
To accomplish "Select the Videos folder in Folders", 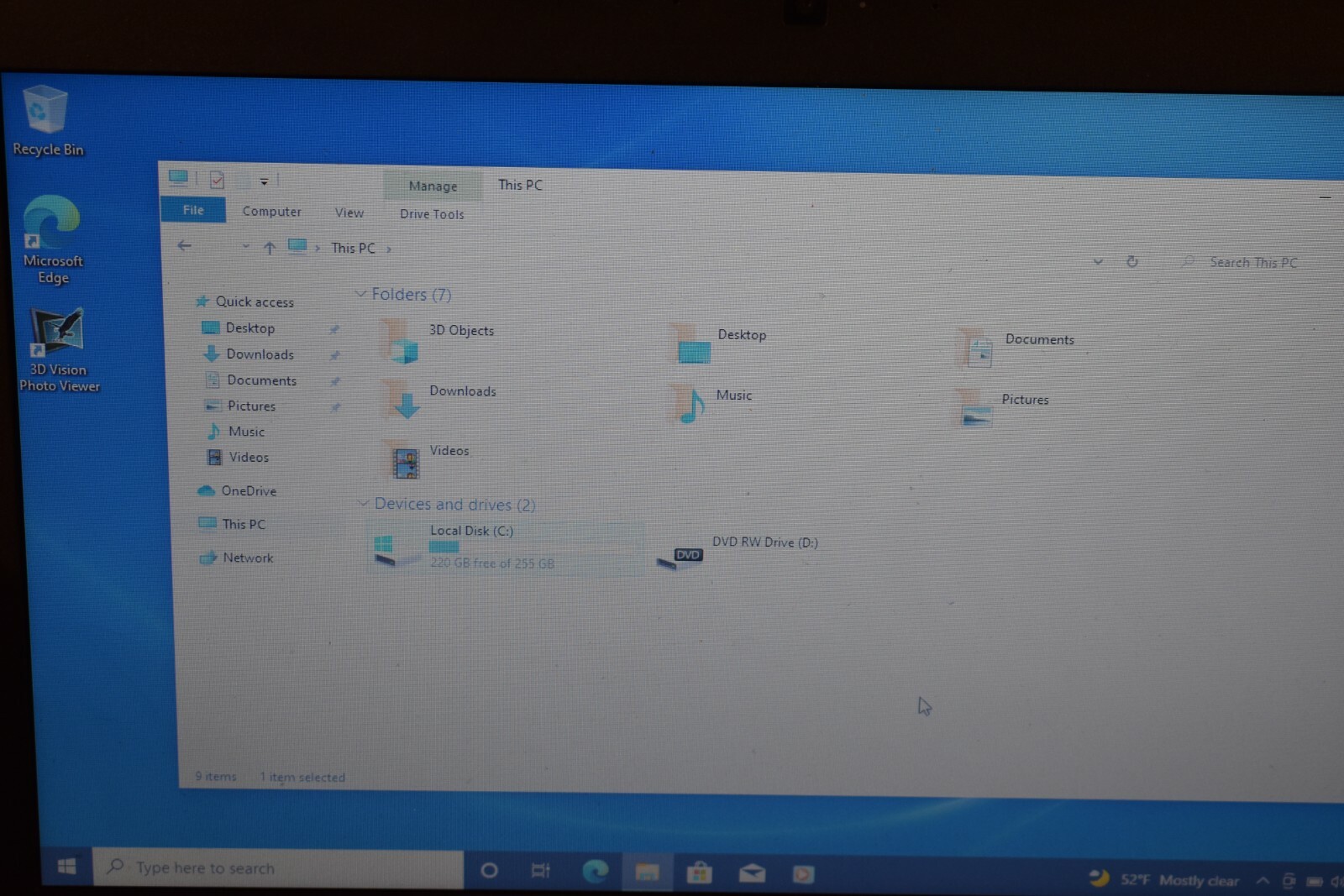I will [x=427, y=459].
